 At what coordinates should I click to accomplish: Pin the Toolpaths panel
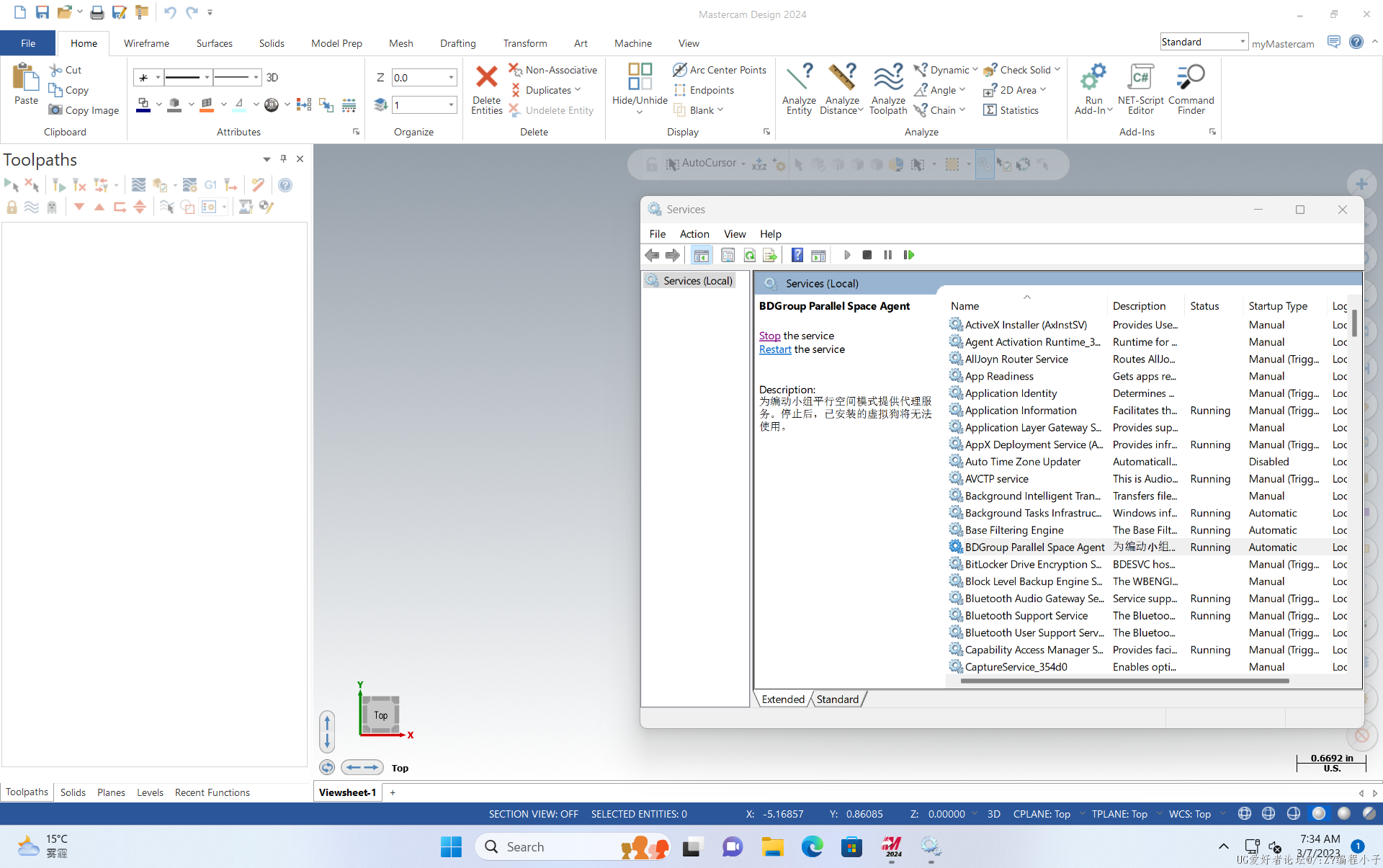point(283,158)
